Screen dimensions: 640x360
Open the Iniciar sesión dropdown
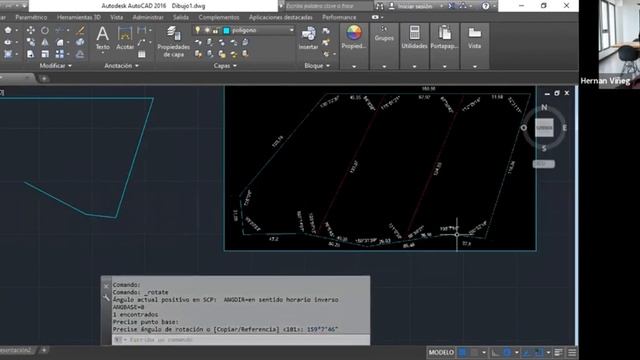(x=441, y=6)
